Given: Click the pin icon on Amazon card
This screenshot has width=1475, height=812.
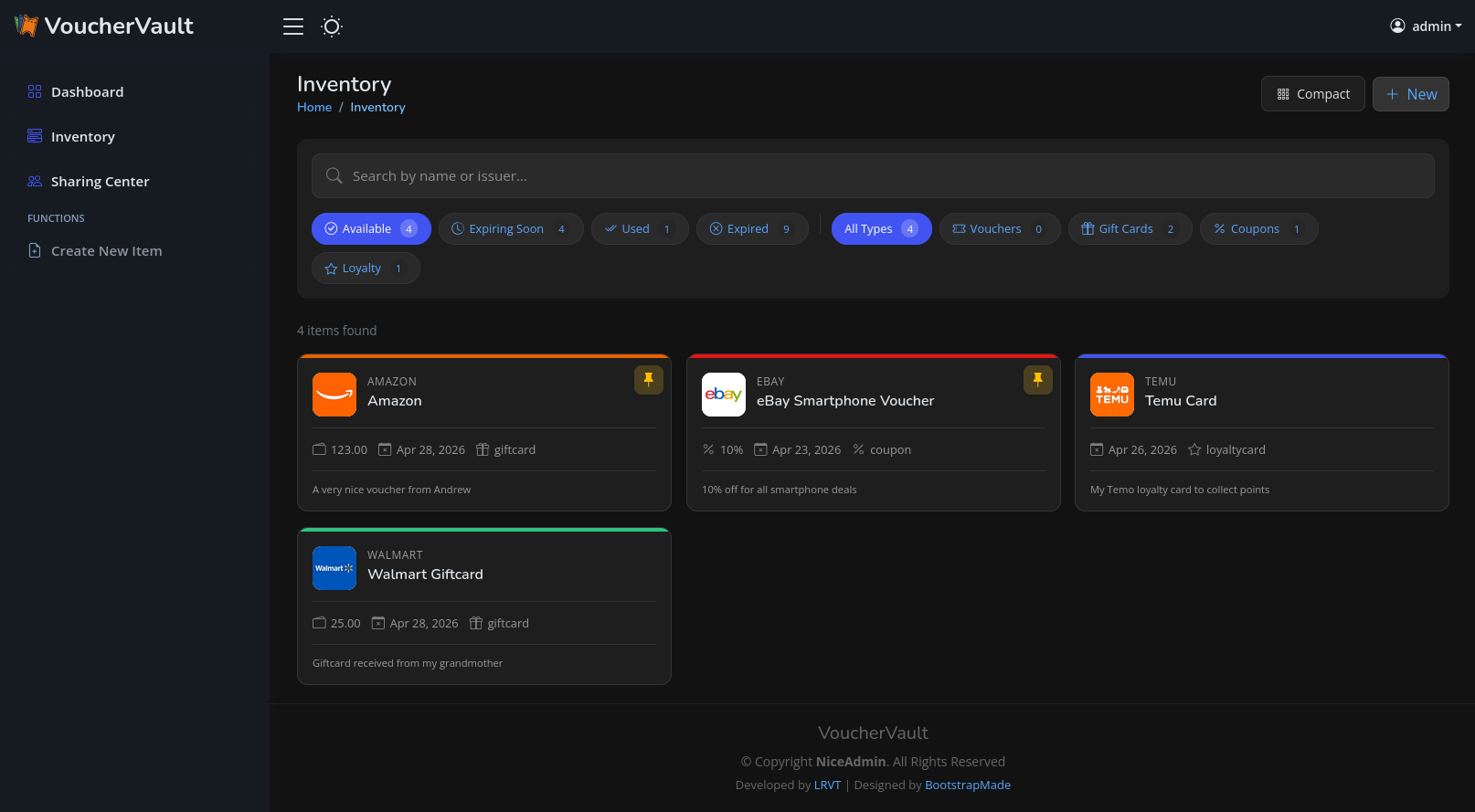Looking at the screenshot, I should (x=649, y=380).
